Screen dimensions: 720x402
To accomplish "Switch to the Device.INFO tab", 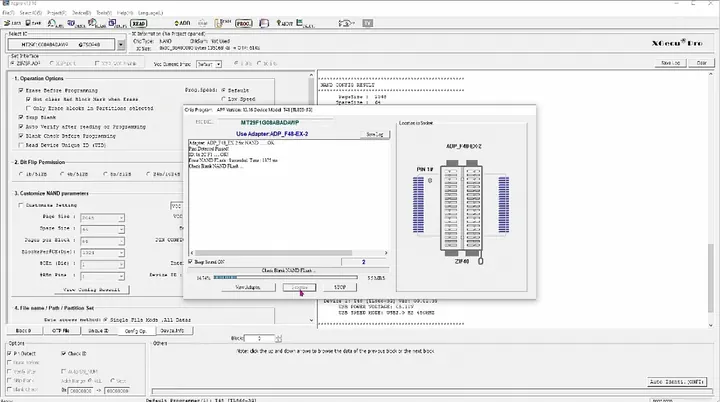I will (173, 331).
